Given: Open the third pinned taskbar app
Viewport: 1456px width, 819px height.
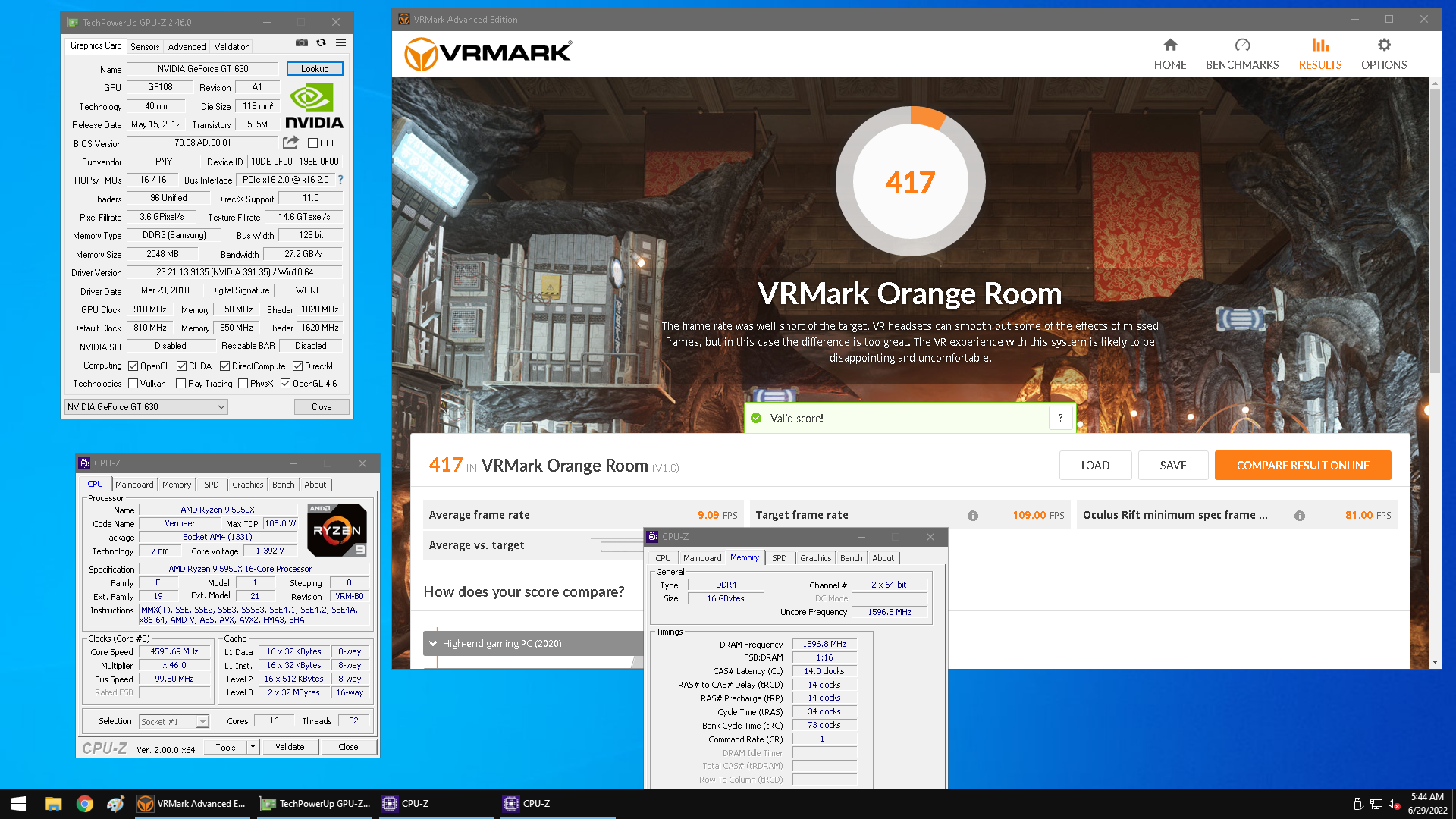Looking at the screenshot, I should (115, 804).
